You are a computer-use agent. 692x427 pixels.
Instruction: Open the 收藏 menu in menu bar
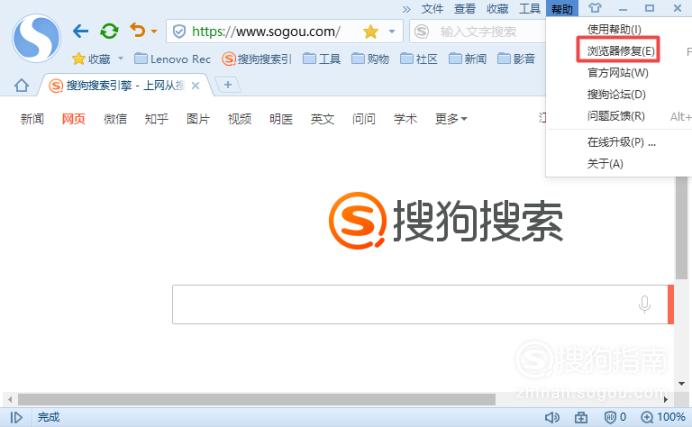(497, 9)
